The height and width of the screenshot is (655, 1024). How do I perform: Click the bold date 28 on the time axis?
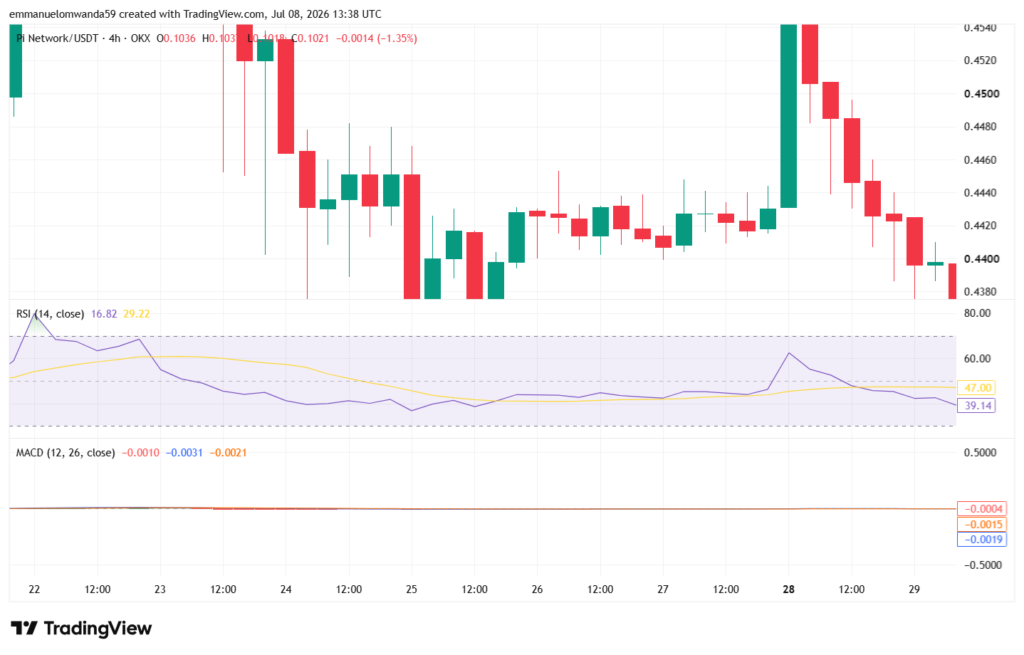tap(789, 590)
